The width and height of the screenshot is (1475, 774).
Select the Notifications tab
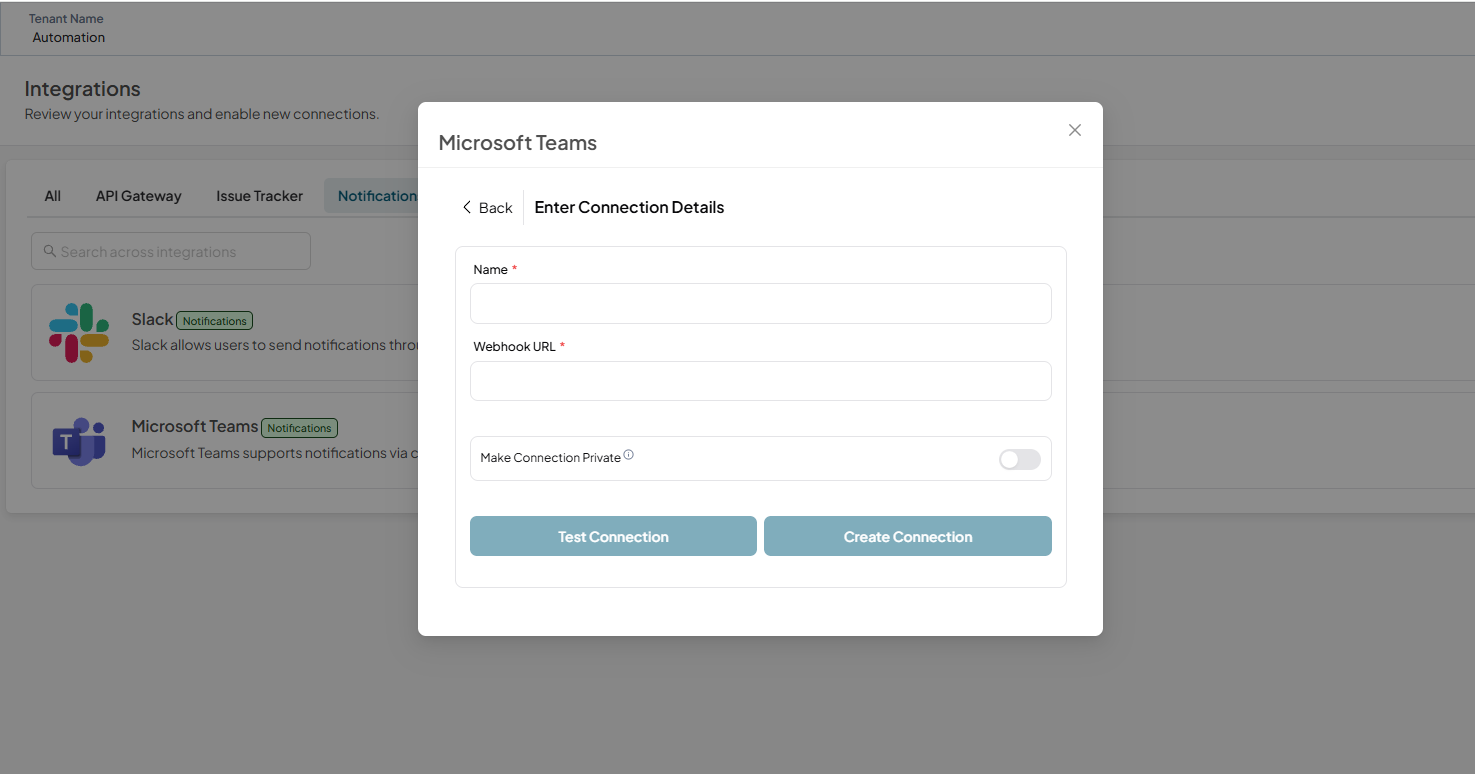(372, 196)
